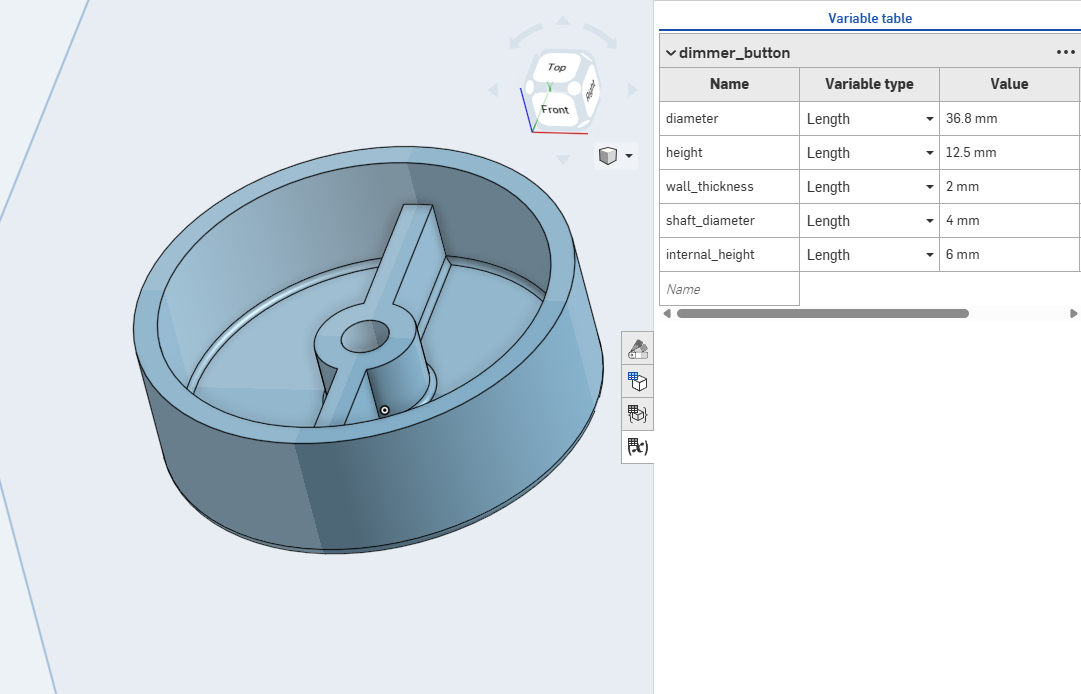
Task: Edit the 4 mm shaft_diameter value
Action: click(x=1009, y=221)
